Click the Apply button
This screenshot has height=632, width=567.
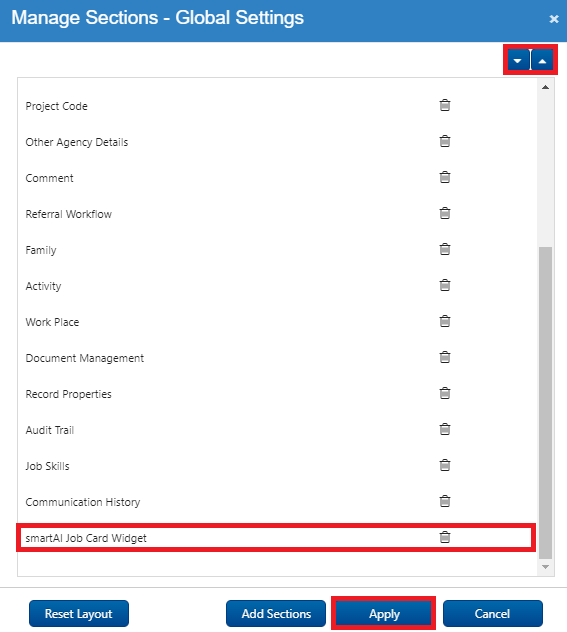coord(384,613)
